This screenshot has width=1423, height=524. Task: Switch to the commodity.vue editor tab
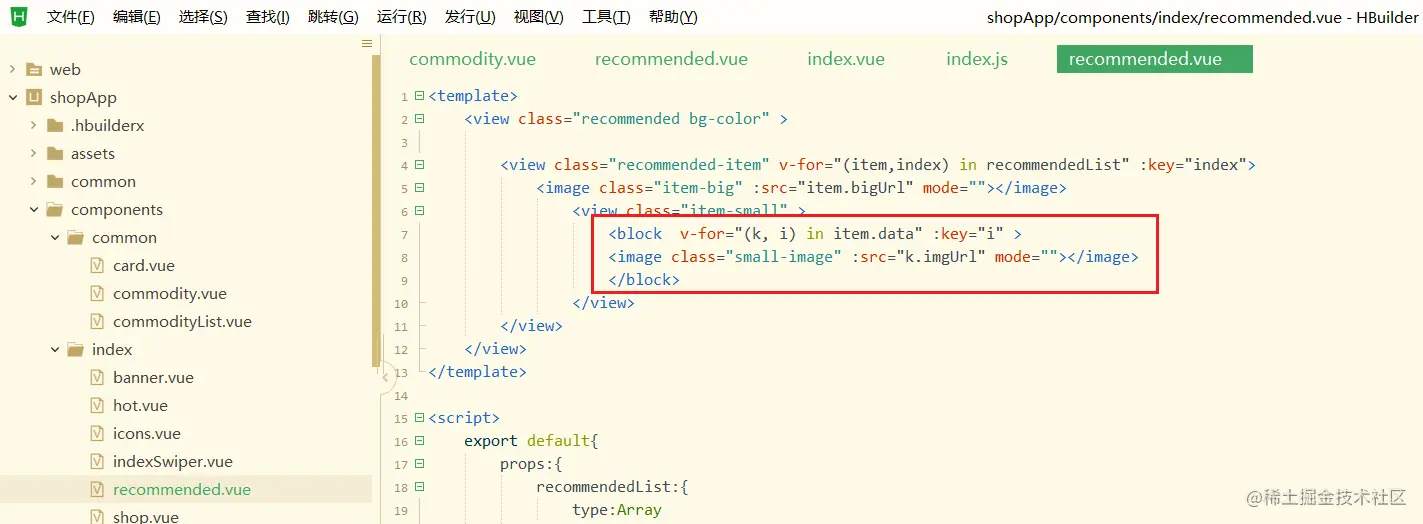click(472, 59)
